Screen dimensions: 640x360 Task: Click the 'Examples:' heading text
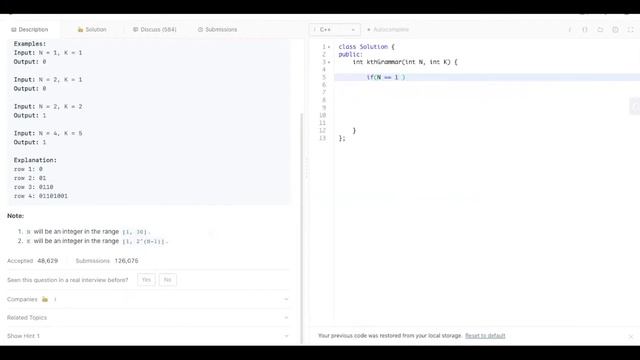pos(30,44)
